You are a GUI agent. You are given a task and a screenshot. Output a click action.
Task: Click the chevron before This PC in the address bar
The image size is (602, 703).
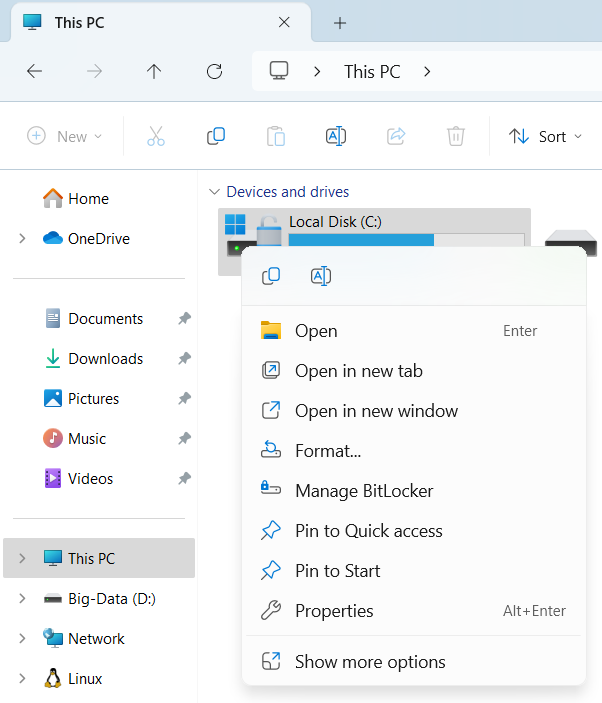[x=317, y=71]
